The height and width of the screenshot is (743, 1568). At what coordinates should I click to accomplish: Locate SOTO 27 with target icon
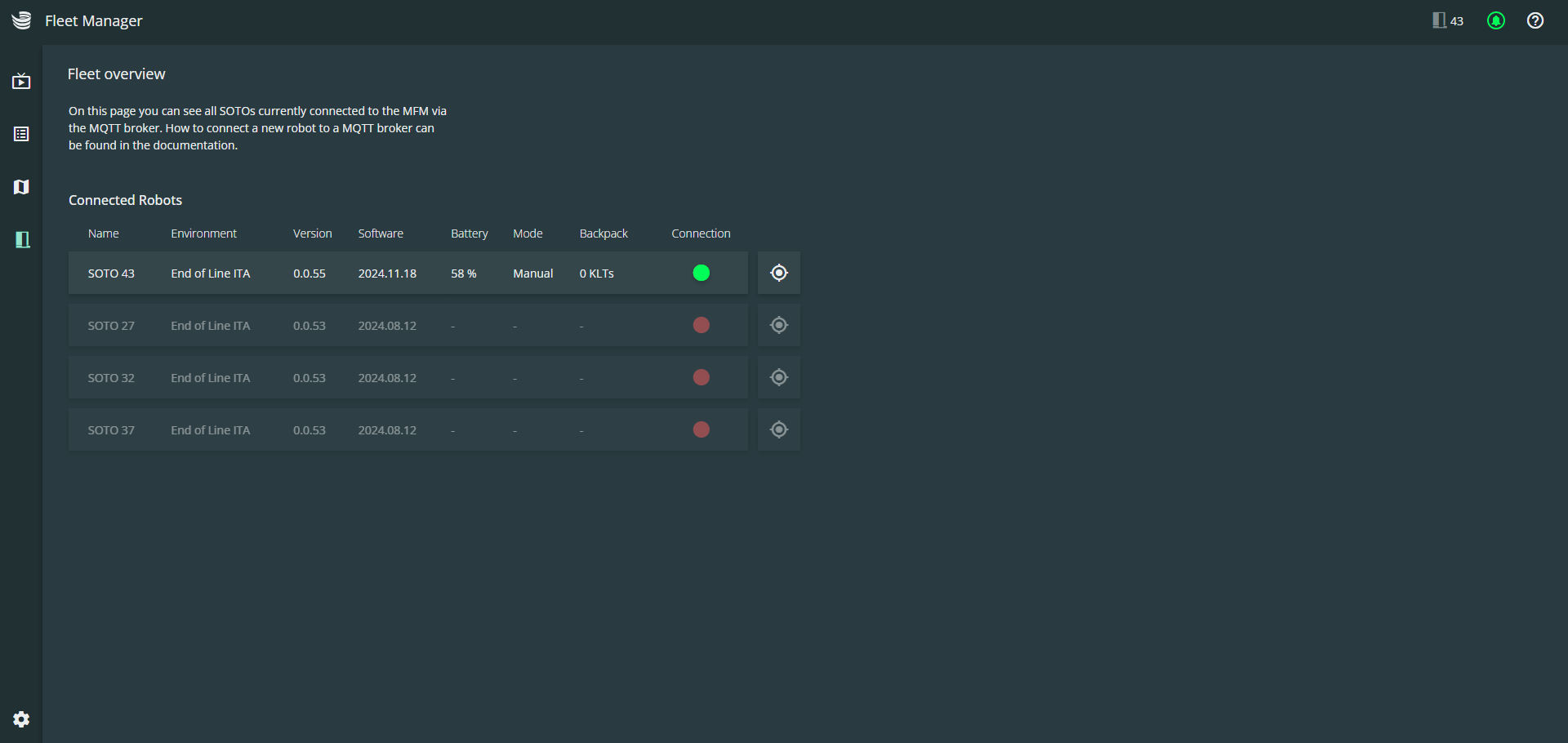779,325
